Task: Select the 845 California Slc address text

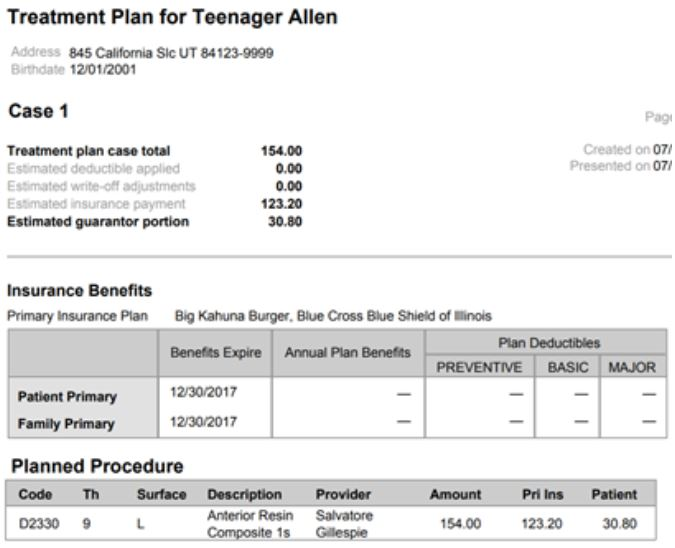Action: pos(171,53)
